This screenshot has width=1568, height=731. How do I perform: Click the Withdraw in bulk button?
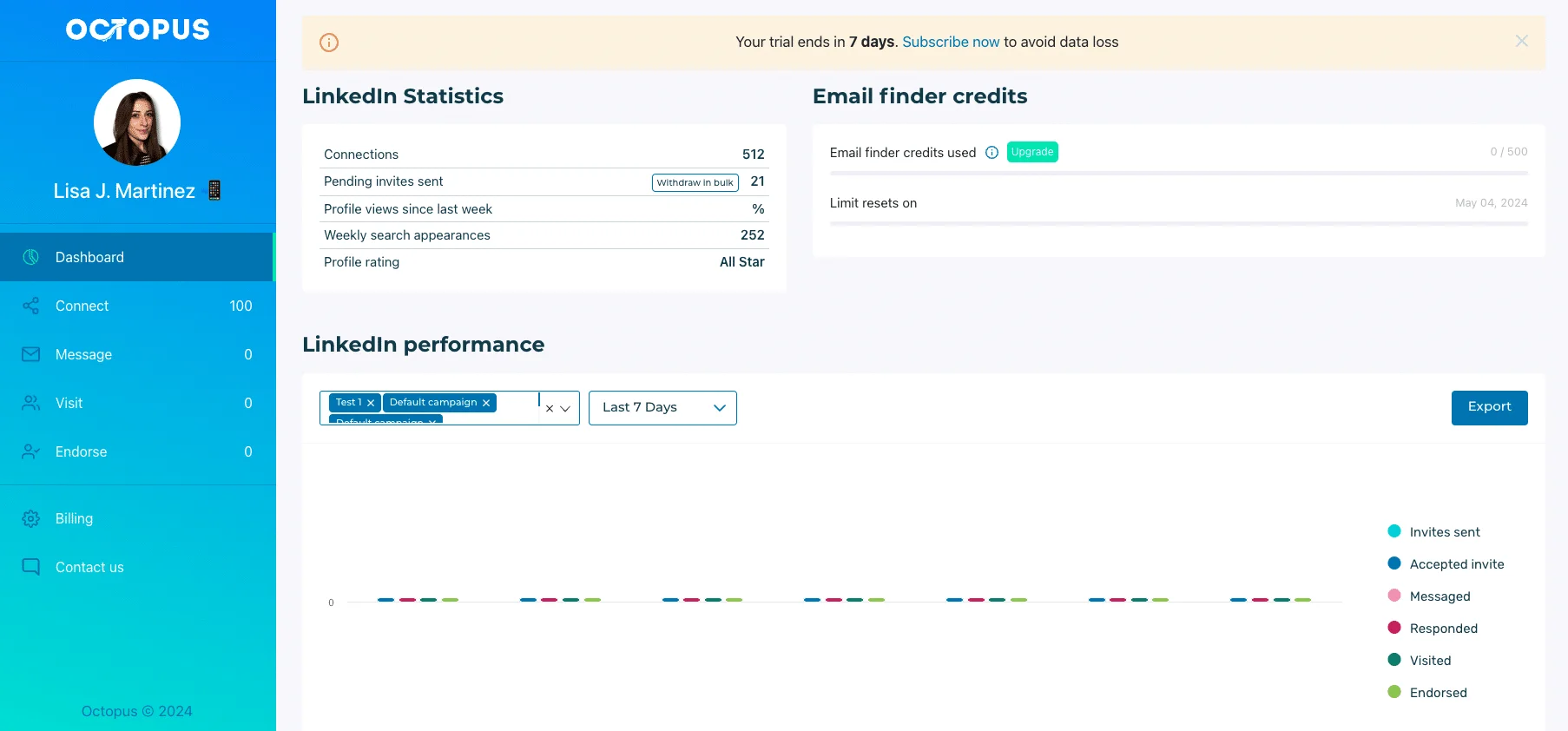(x=695, y=182)
